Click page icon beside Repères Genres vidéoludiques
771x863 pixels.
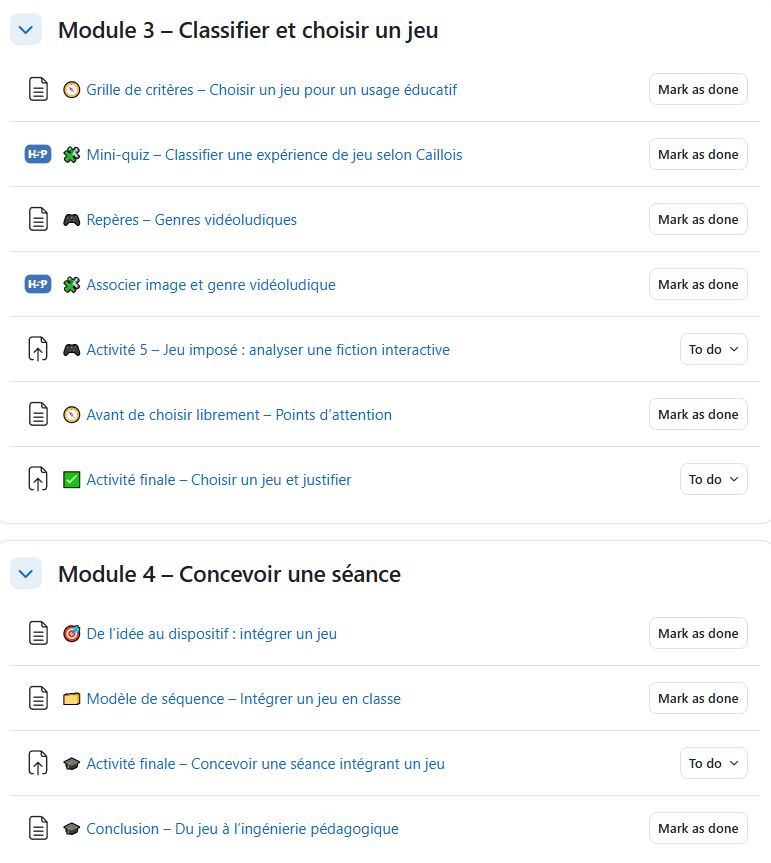click(x=37, y=219)
